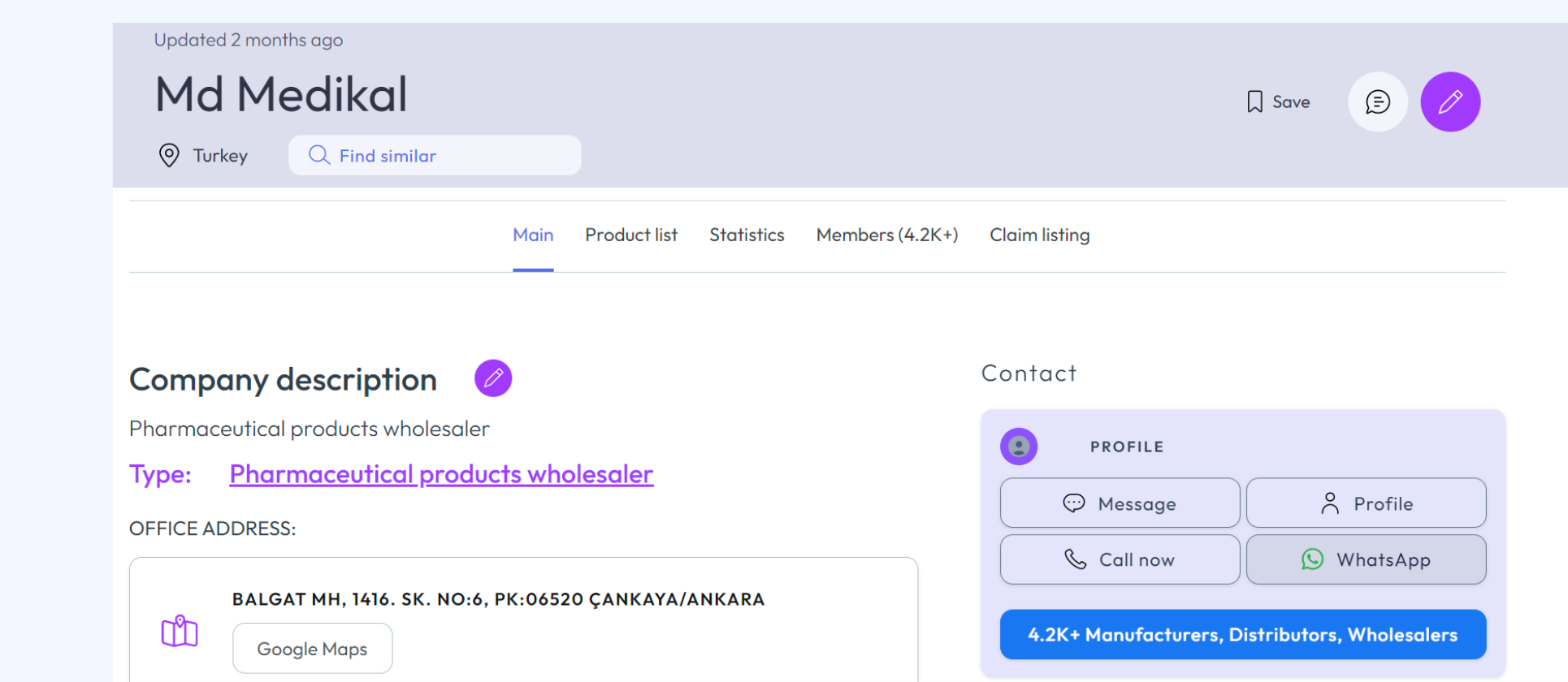This screenshot has width=1568, height=682.
Task: Click the map icon beside office address
Action: 180,631
